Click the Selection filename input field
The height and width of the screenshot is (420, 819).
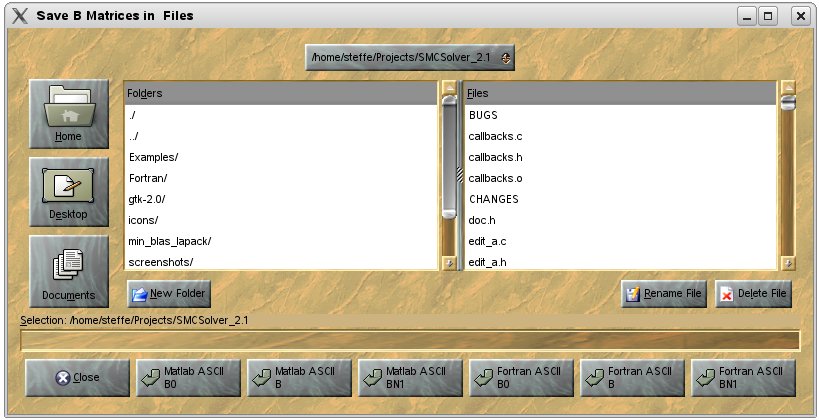410,341
